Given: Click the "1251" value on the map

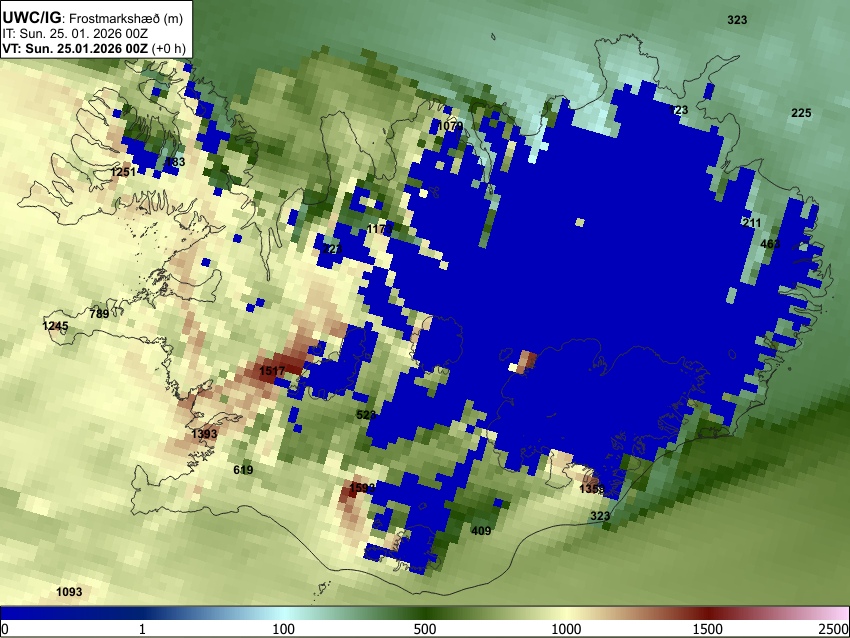Looking at the screenshot, I should [x=123, y=172].
